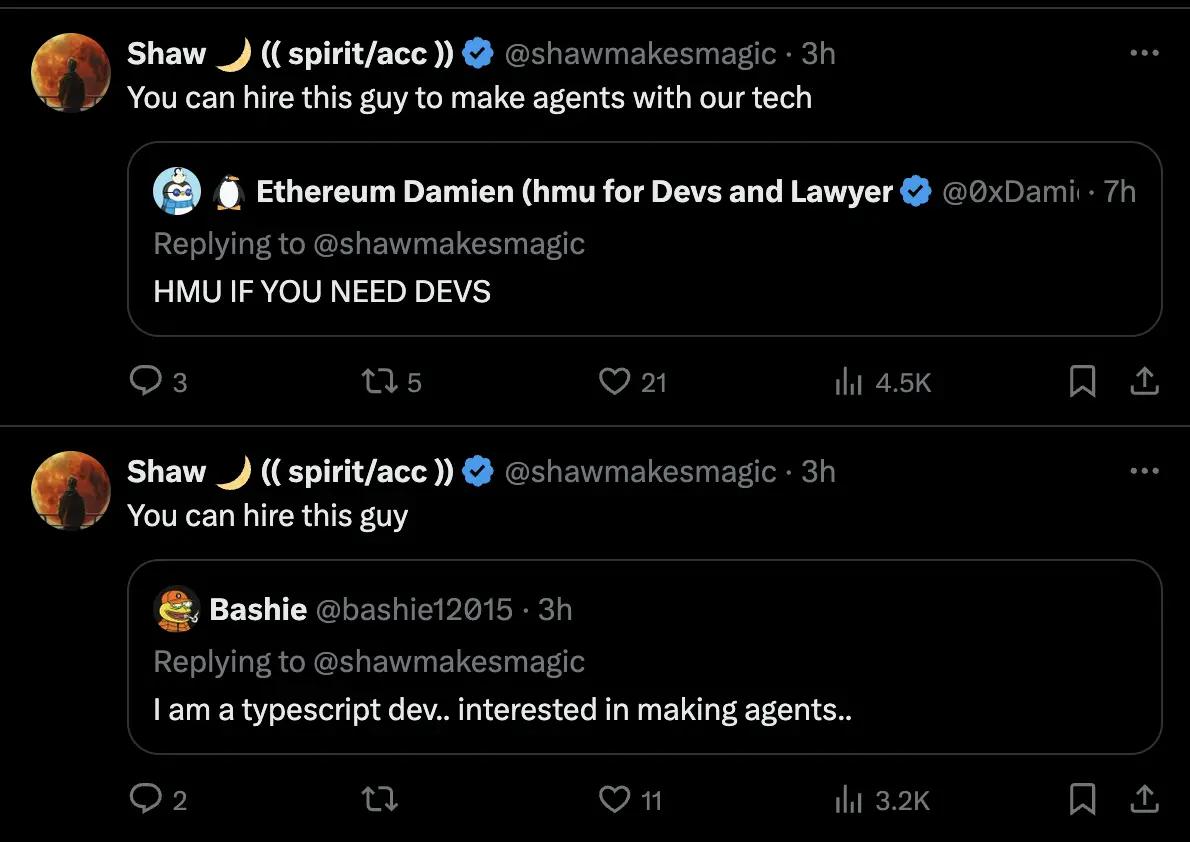The height and width of the screenshot is (842, 1190).
Task: Open more options on the first tweet
Action: coord(1143,53)
